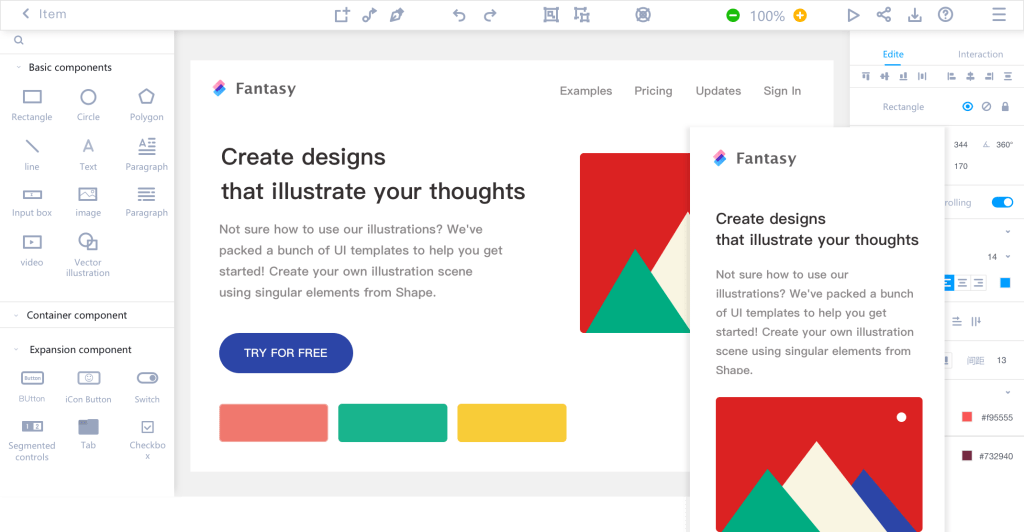Viewport: 1024px width, 532px height.
Task: Switch to the Interaction tab
Action: coord(980,55)
